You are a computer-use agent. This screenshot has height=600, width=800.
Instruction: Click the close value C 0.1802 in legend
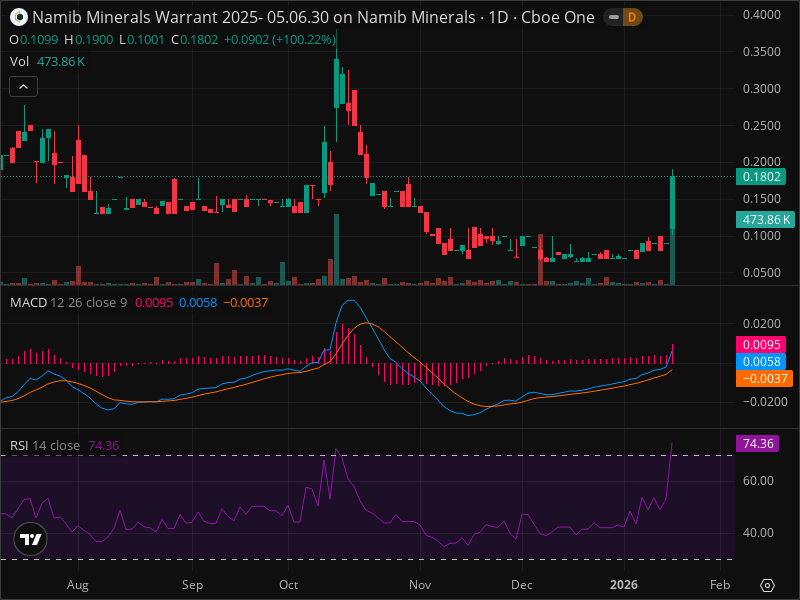click(x=194, y=40)
